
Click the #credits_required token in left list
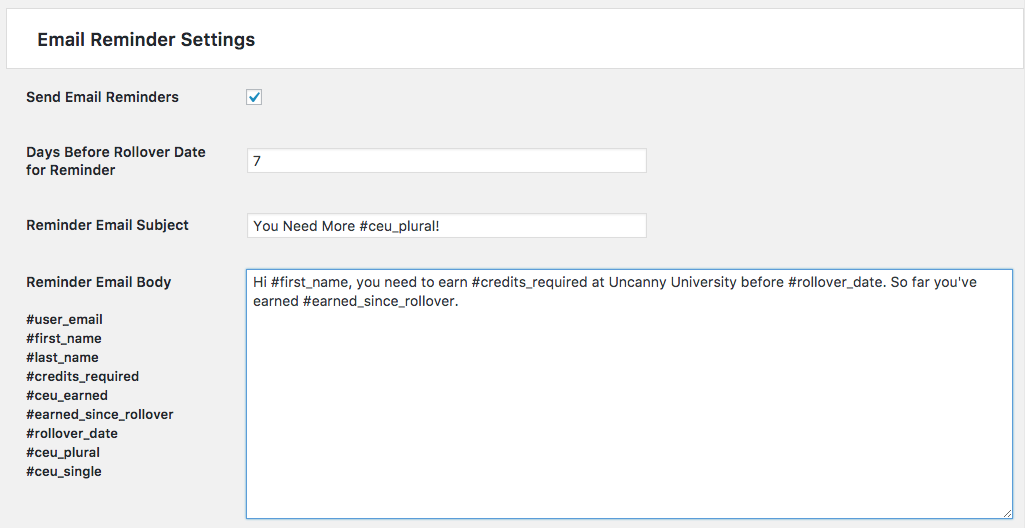[x=82, y=377]
